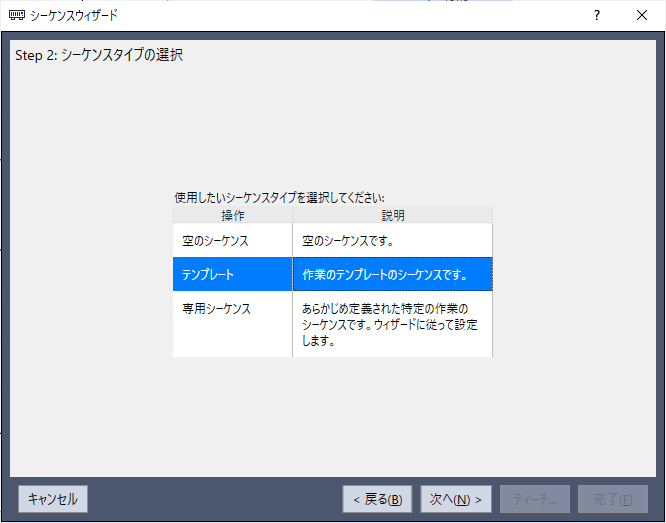Click description 作業のテンプレートのシーケンスです。
Image resolution: width=666 pixels, height=523 pixels.
pos(392,274)
